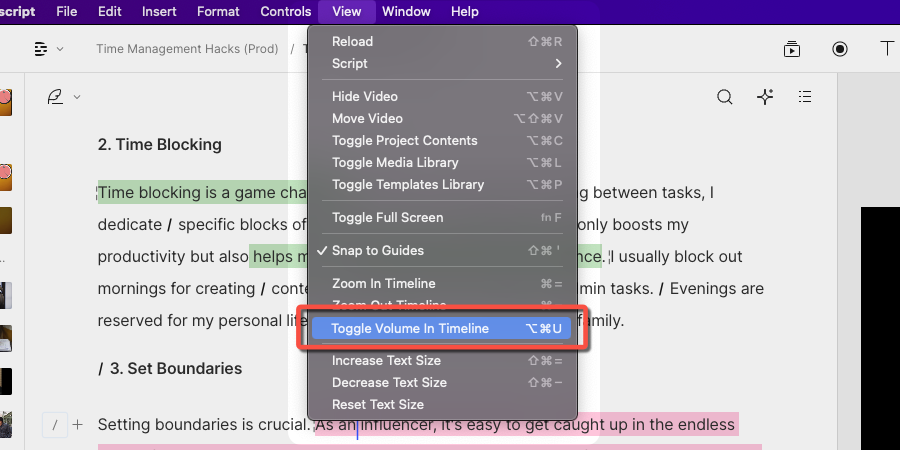
Task: Select Zoom In Timeline
Action: [442, 284]
